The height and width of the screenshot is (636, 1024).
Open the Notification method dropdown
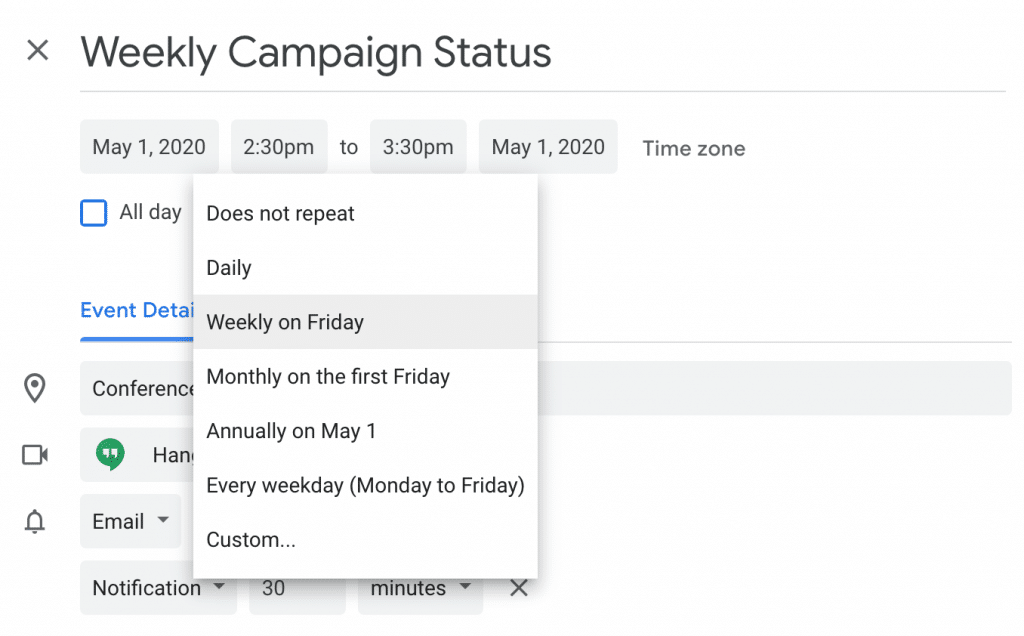click(158, 588)
